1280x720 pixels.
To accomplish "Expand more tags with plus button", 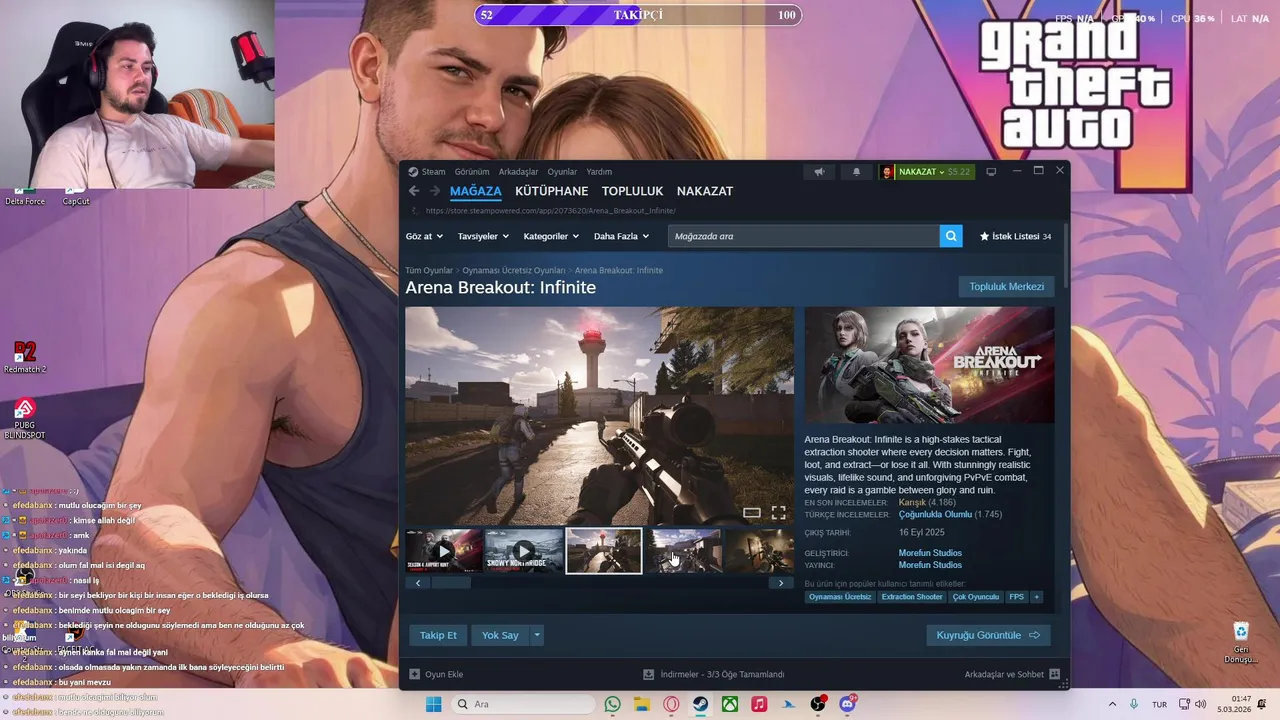I will click(1036, 597).
